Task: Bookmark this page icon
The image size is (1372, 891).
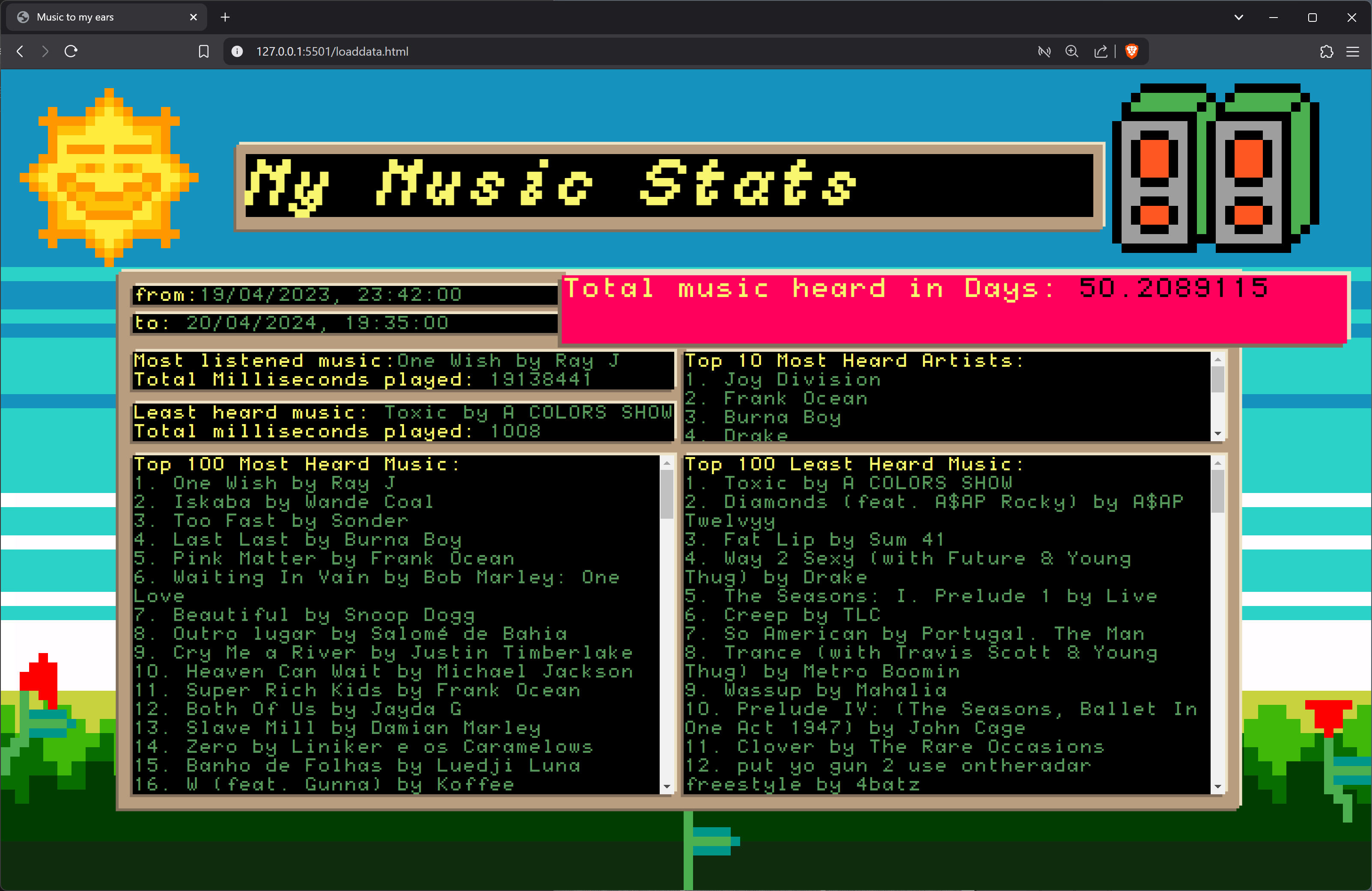Action: click(x=203, y=51)
